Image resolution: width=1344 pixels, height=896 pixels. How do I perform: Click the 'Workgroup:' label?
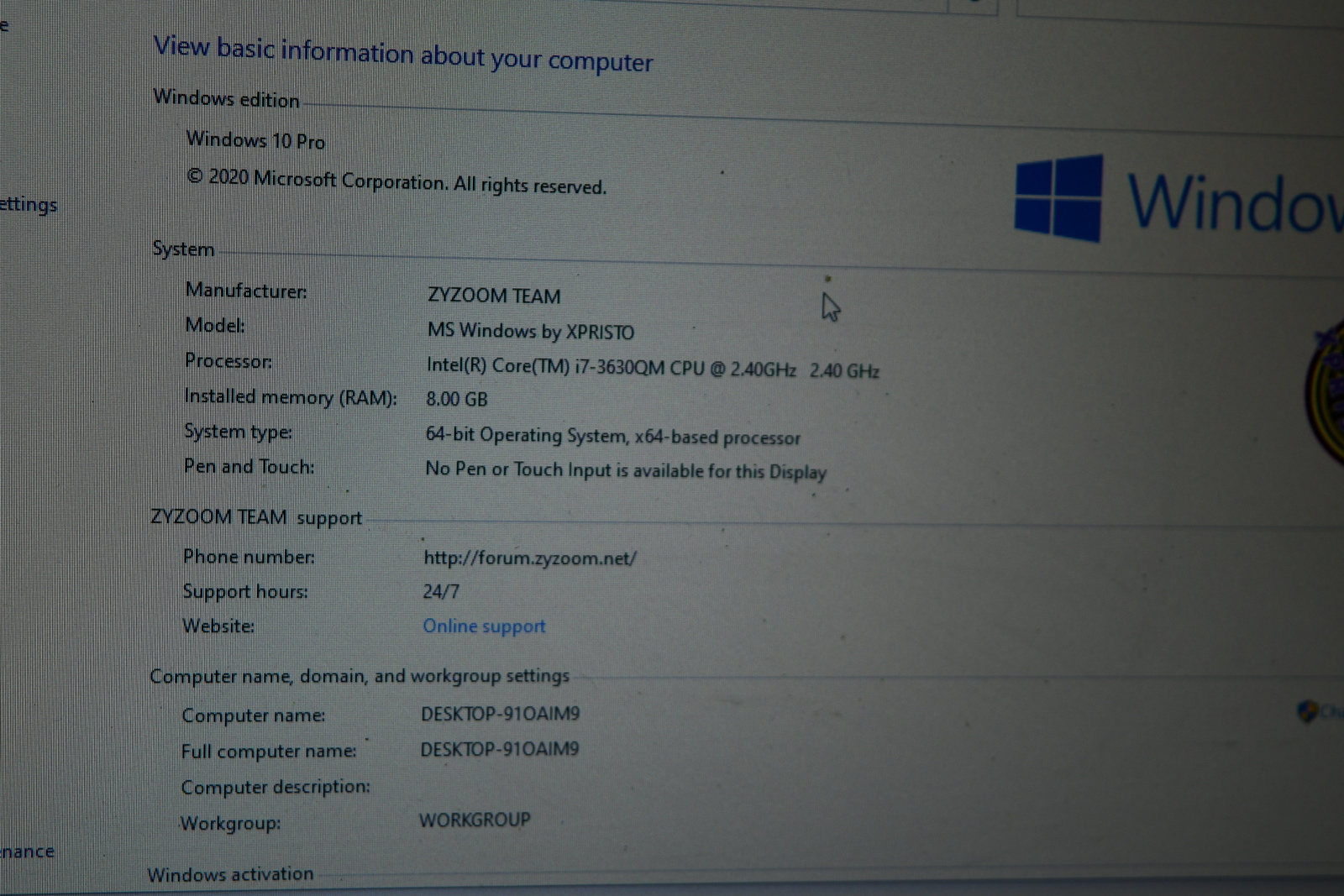tap(230, 824)
